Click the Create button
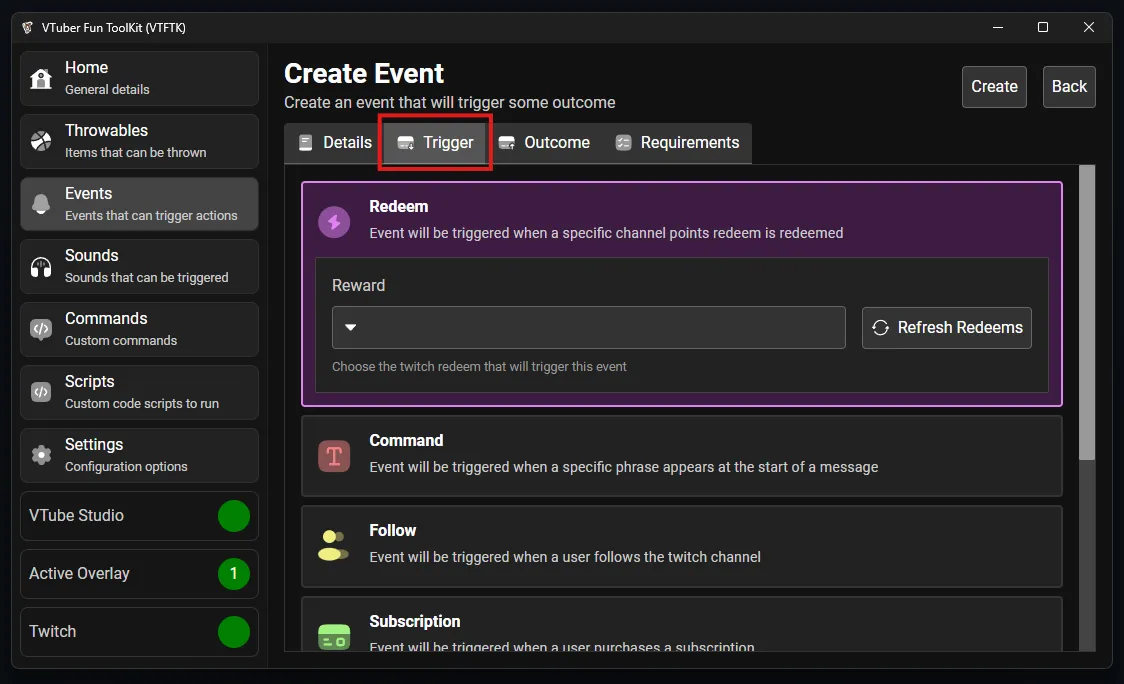Image resolution: width=1124 pixels, height=684 pixels. 994,87
